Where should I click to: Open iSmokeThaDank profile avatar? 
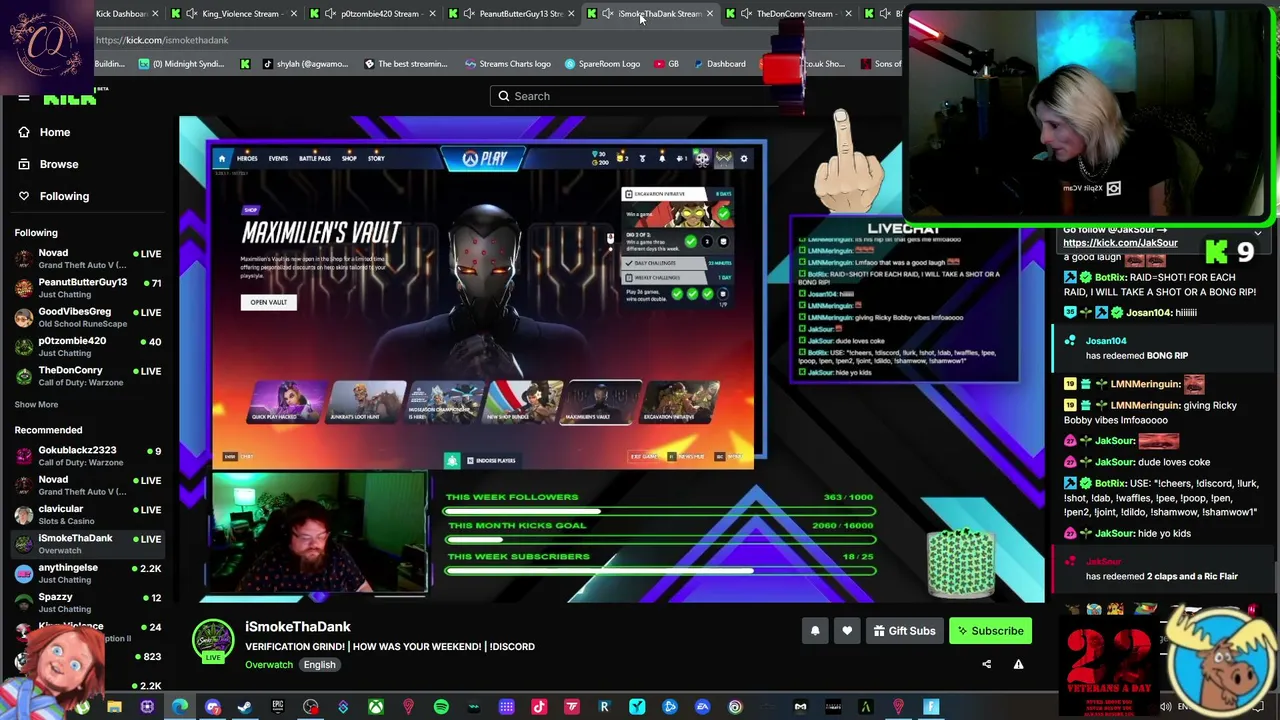tap(213, 641)
